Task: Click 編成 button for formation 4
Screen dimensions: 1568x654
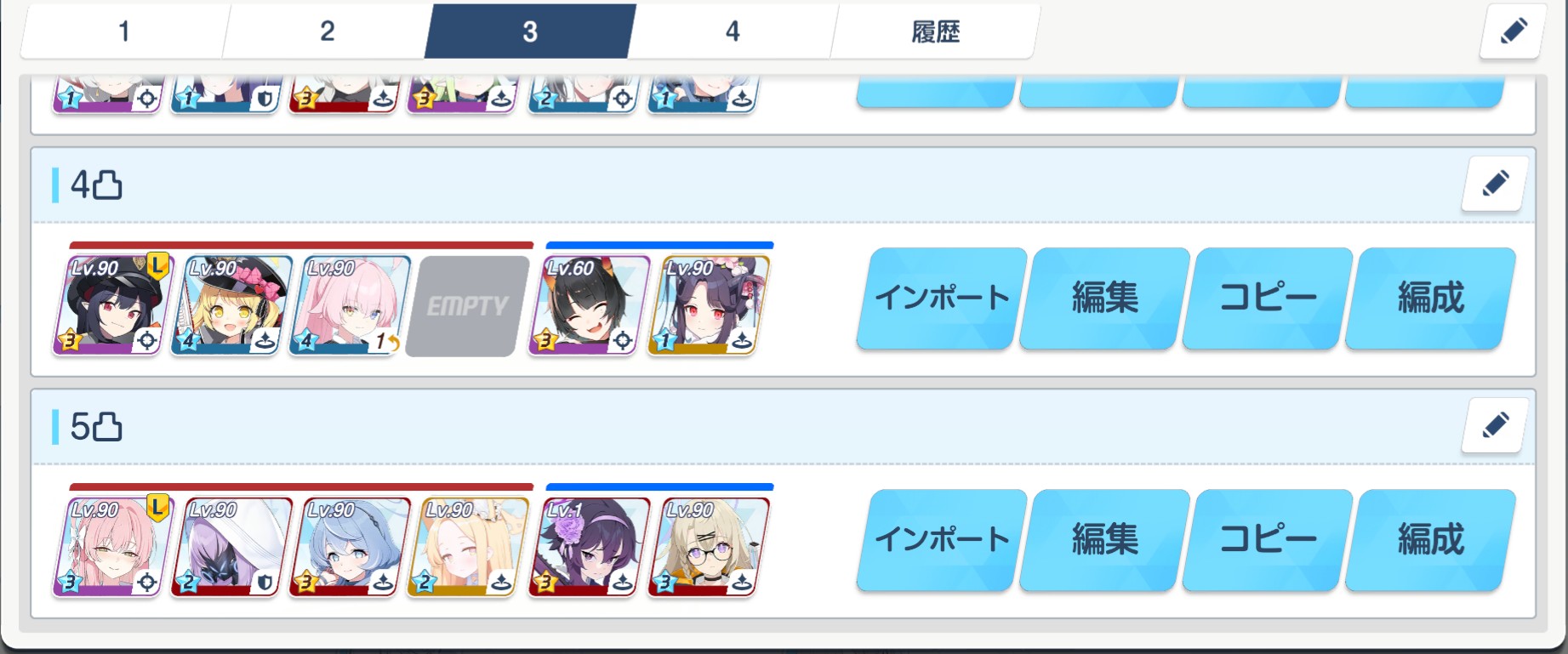Action: point(1431,299)
